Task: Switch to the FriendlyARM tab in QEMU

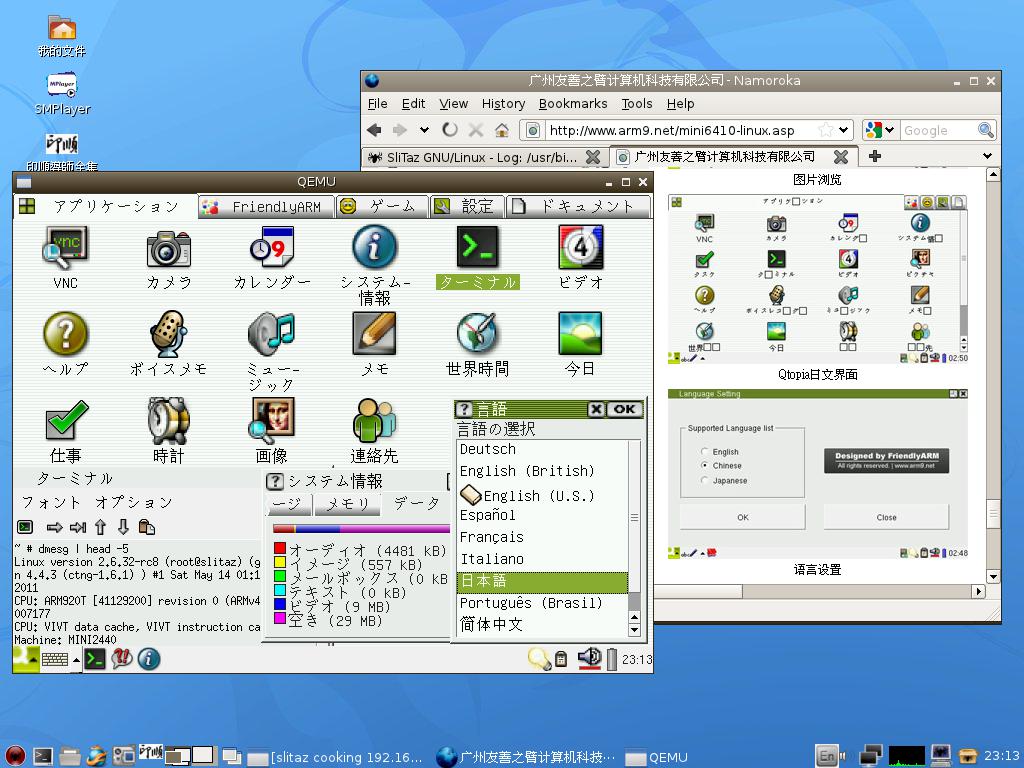Action: (x=266, y=206)
